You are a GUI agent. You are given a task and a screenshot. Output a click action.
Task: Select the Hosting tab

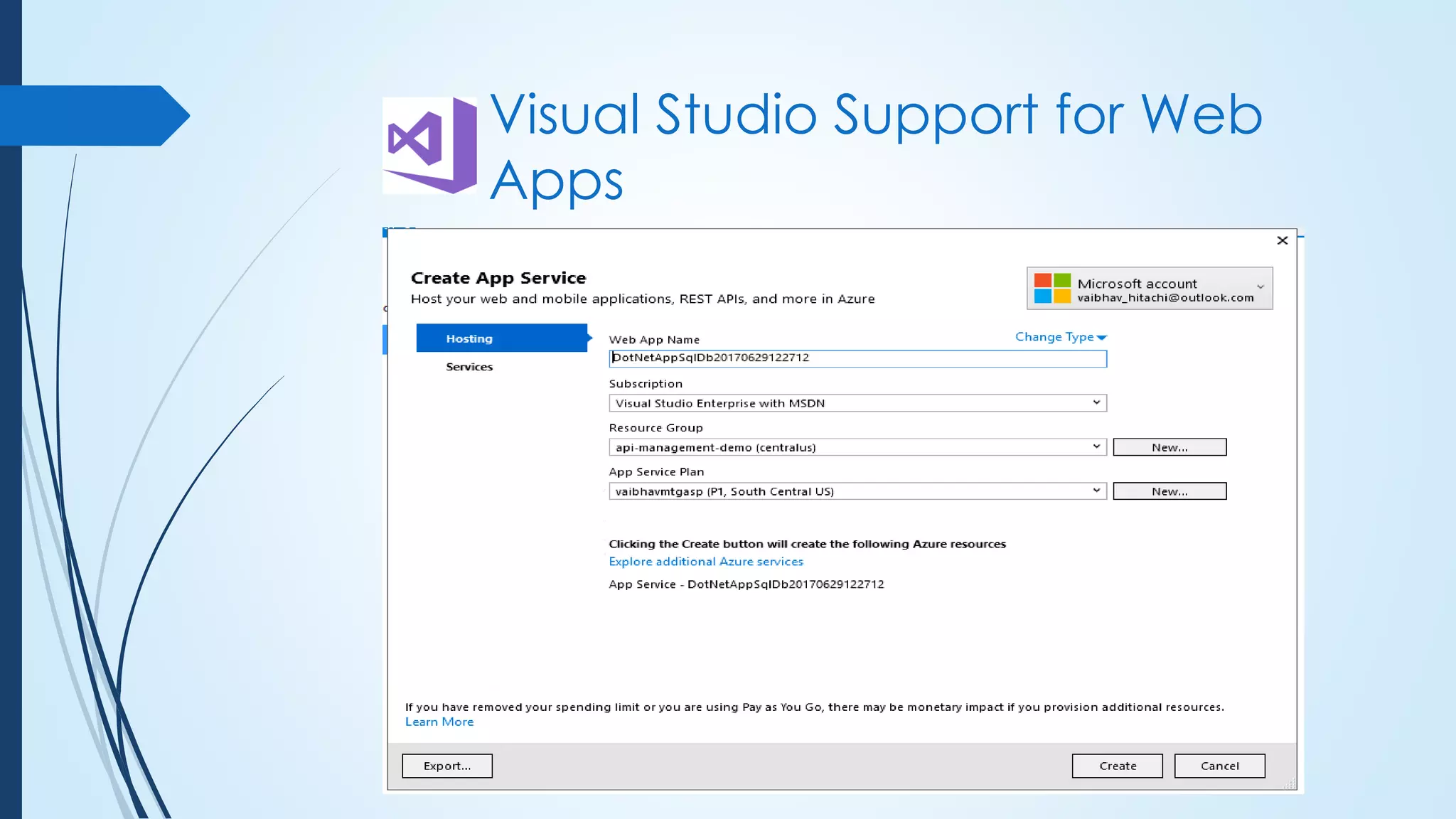pos(502,338)
